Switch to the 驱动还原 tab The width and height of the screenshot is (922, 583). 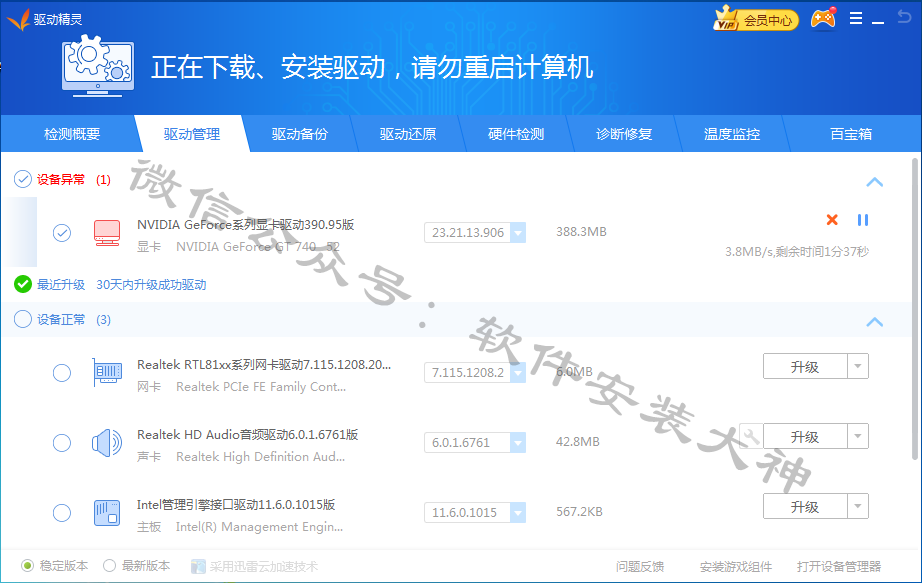click(x=408, y=134)
